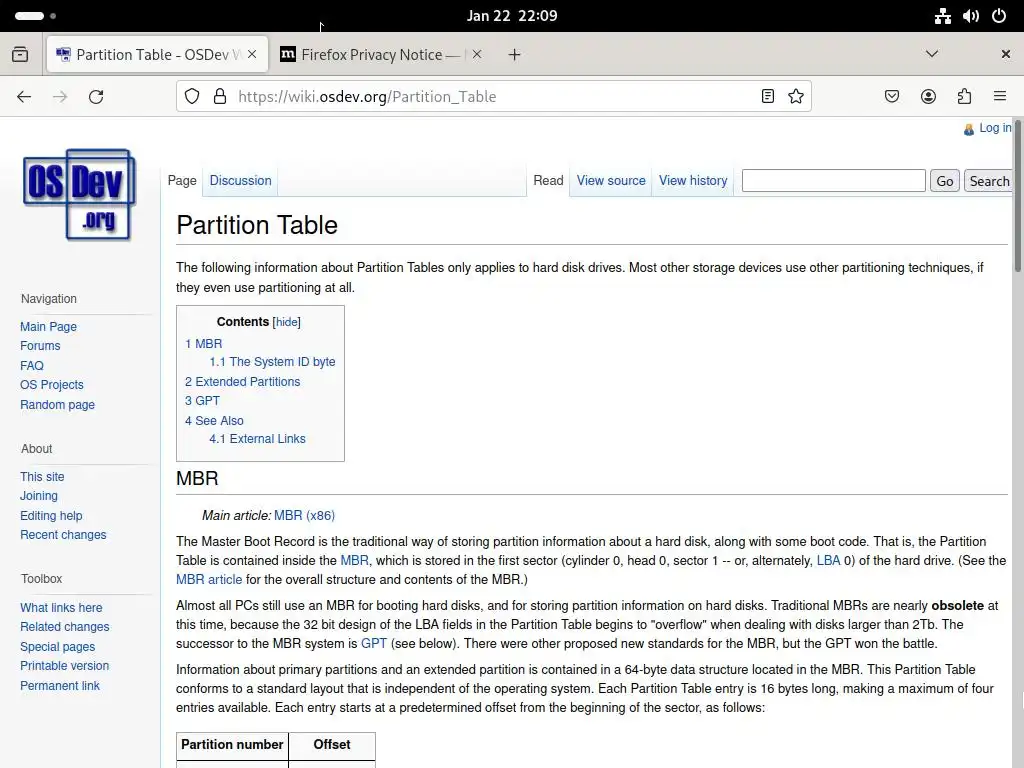
Task: Jump to 4 See Also
Action: coord(214,421)
